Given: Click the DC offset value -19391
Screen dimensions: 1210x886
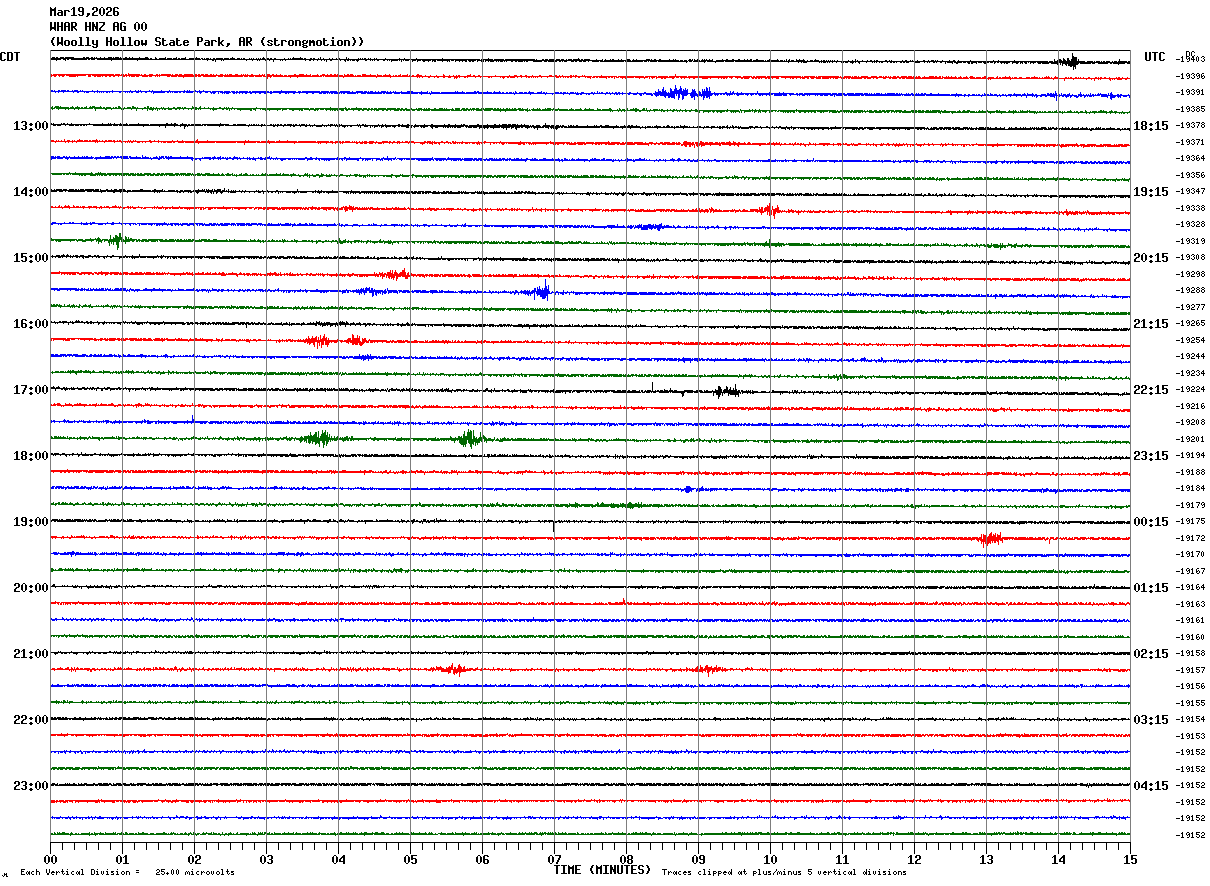Looking at the screenshot, I should click(x=1190, y=92).
